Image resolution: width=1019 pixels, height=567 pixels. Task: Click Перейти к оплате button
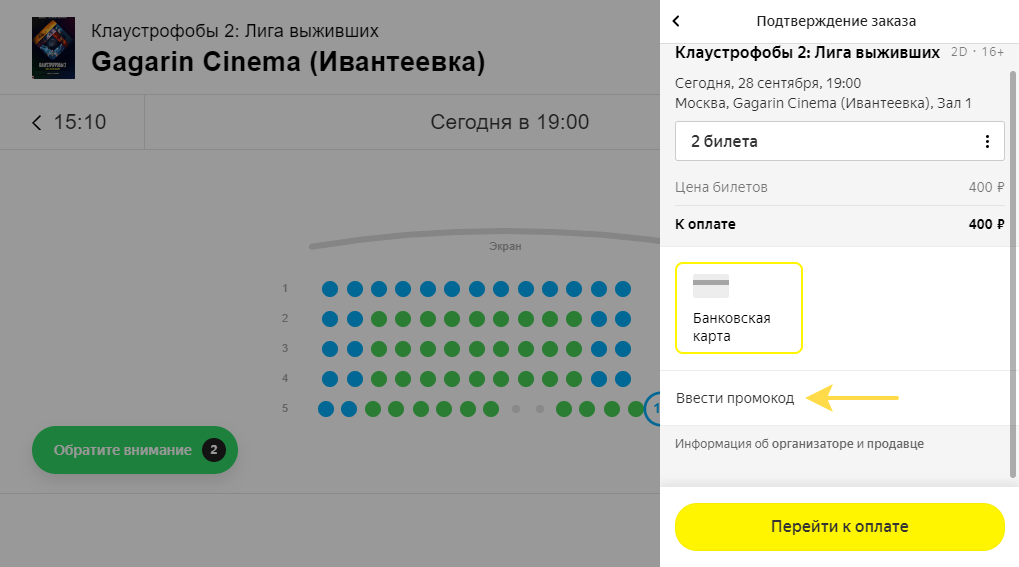click(x=840, y=527)
